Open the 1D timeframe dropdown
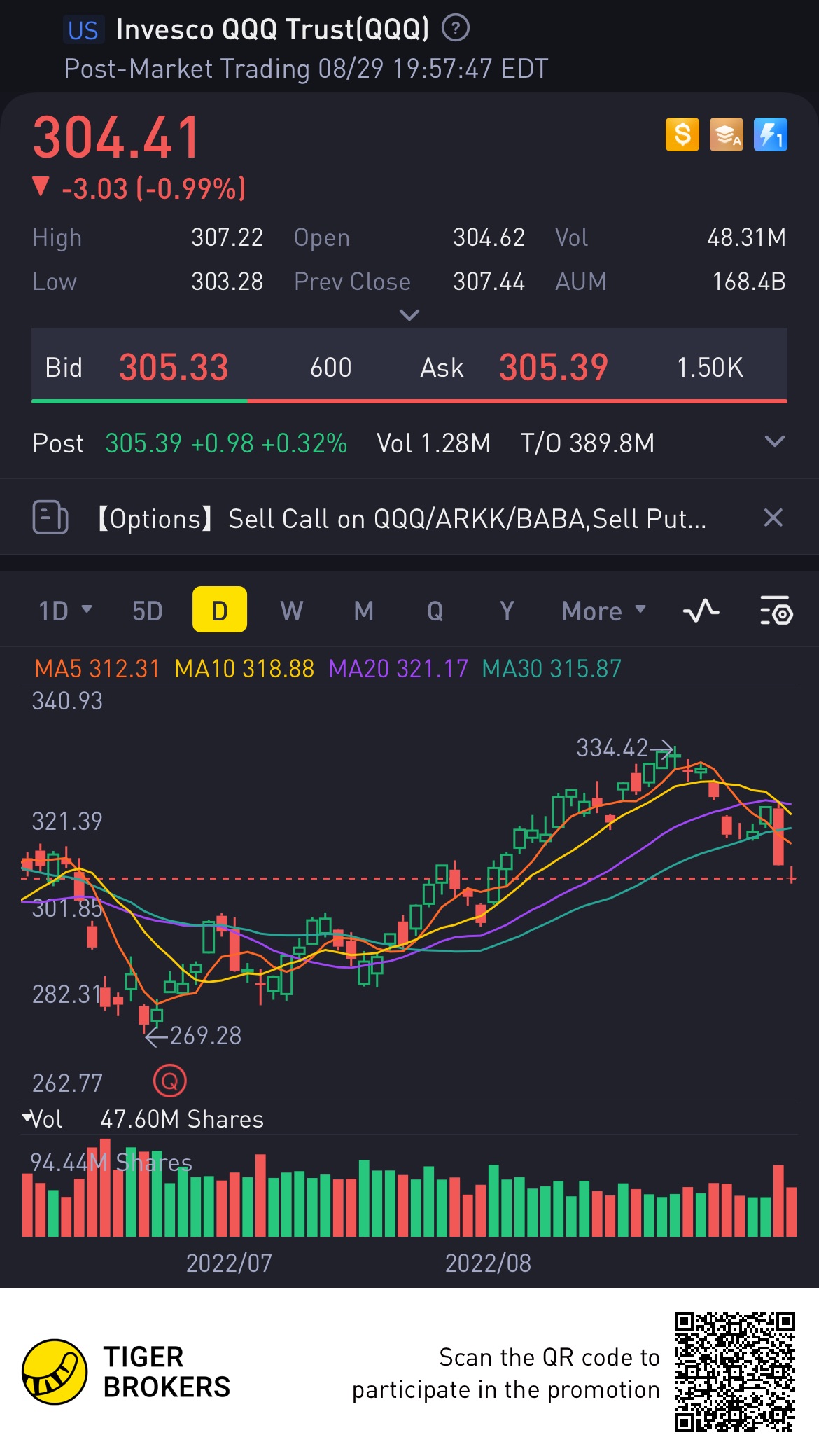The width and height of the screenshot is (819, 1456). coord(65,611)
